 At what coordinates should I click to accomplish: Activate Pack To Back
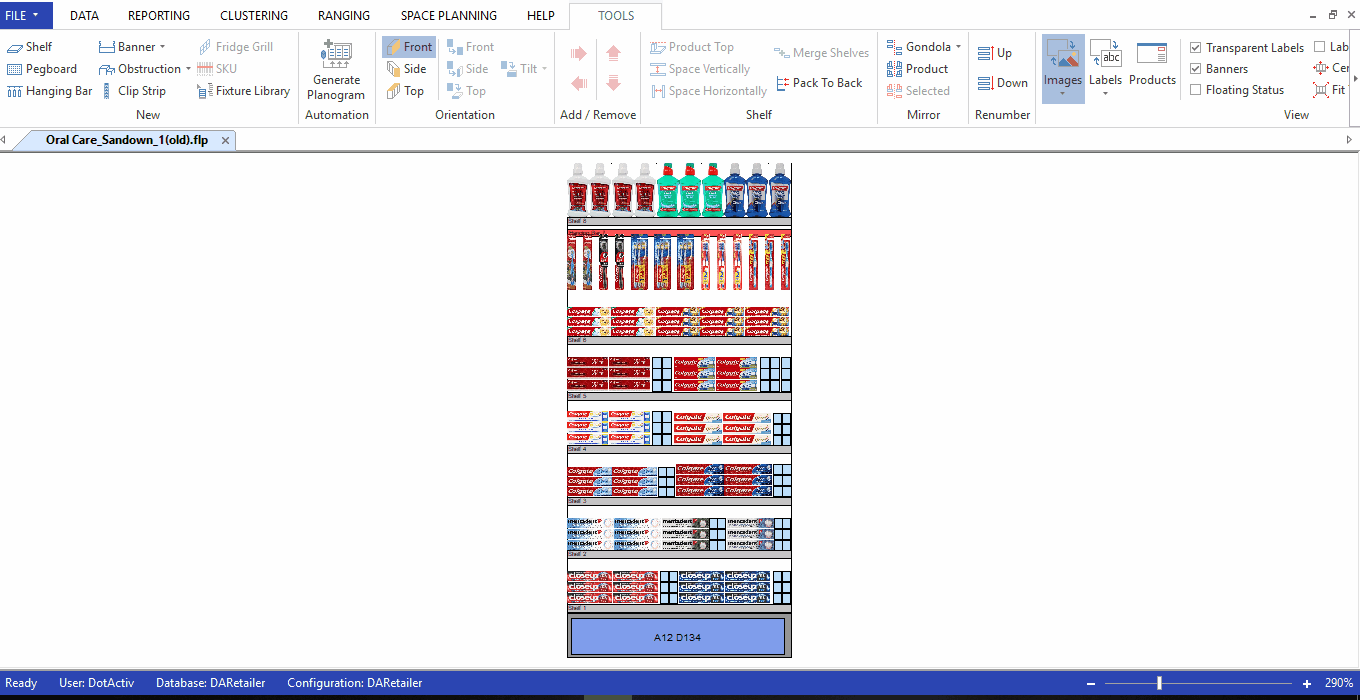[820, 83]
